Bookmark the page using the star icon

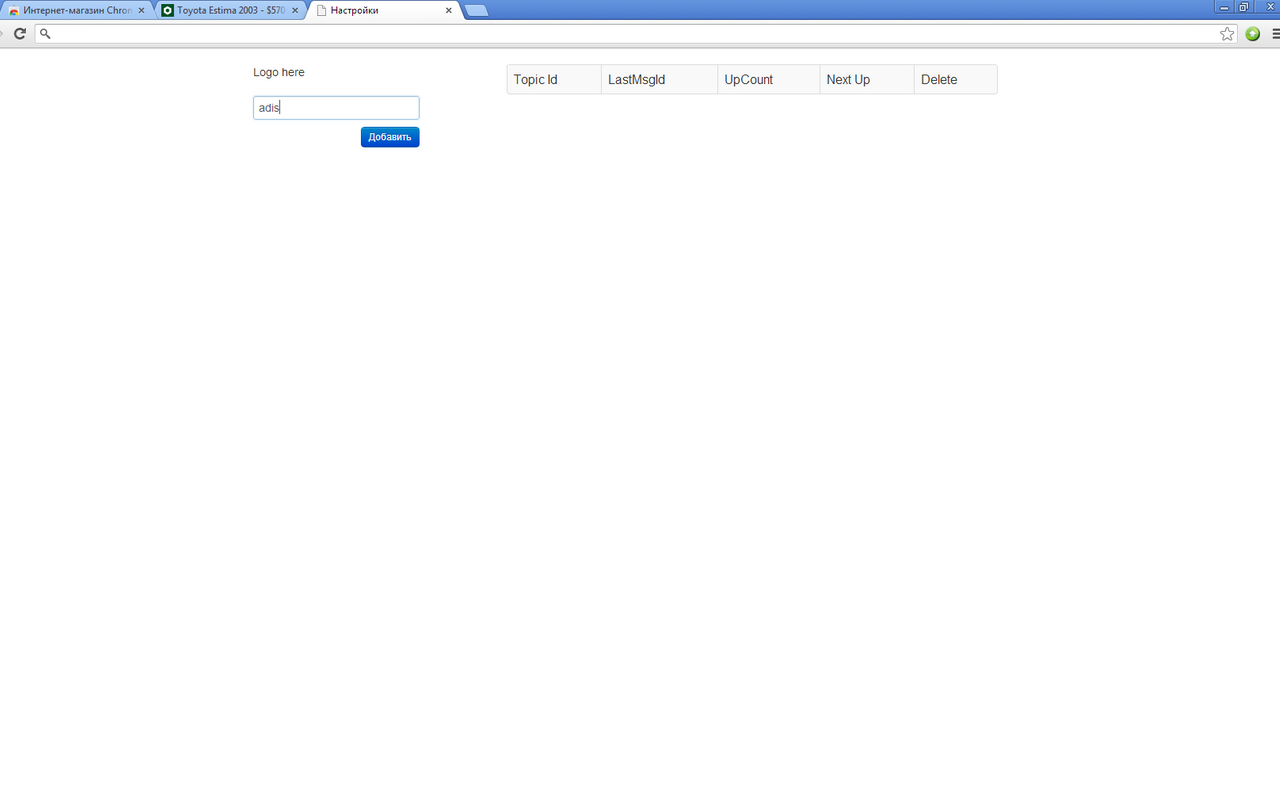(1227, 33)
